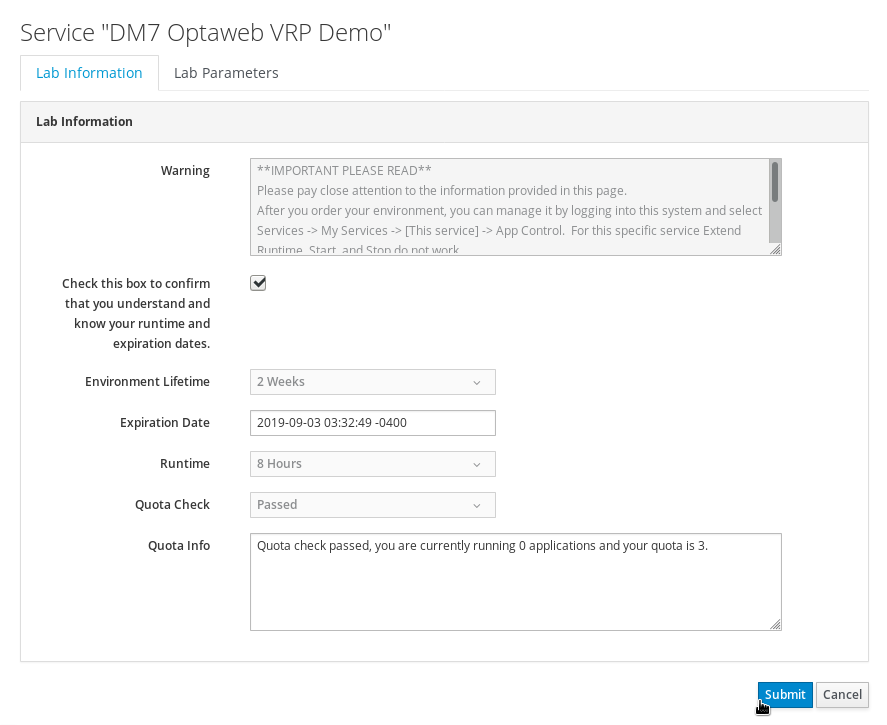Switch to the Lab Parameters tab
This screenshot has width=887, height=725.
coord(226,73)
